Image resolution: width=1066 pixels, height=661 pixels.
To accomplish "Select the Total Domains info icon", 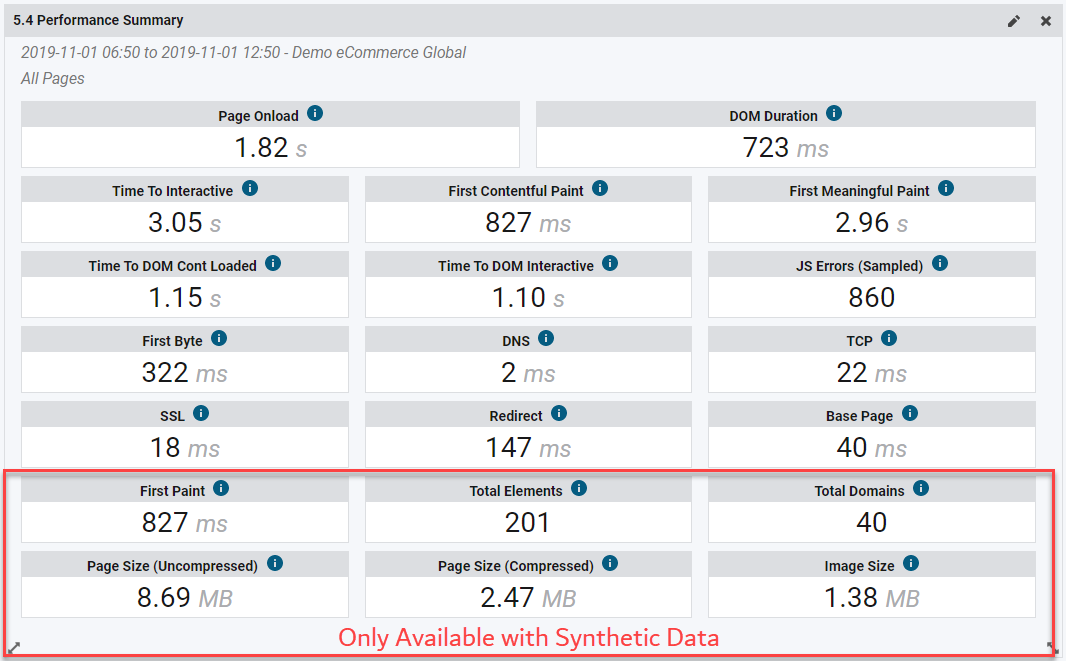I will point(921,488).
